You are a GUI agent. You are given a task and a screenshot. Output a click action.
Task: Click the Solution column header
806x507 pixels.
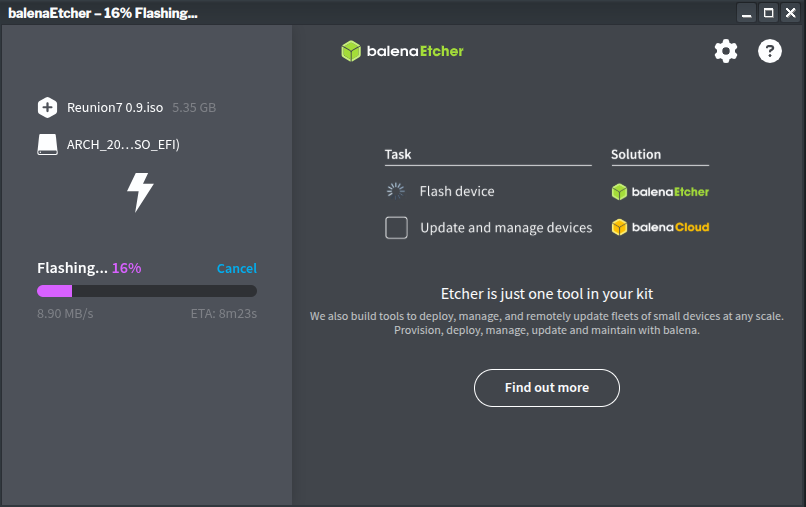click(x=636, y=155)
